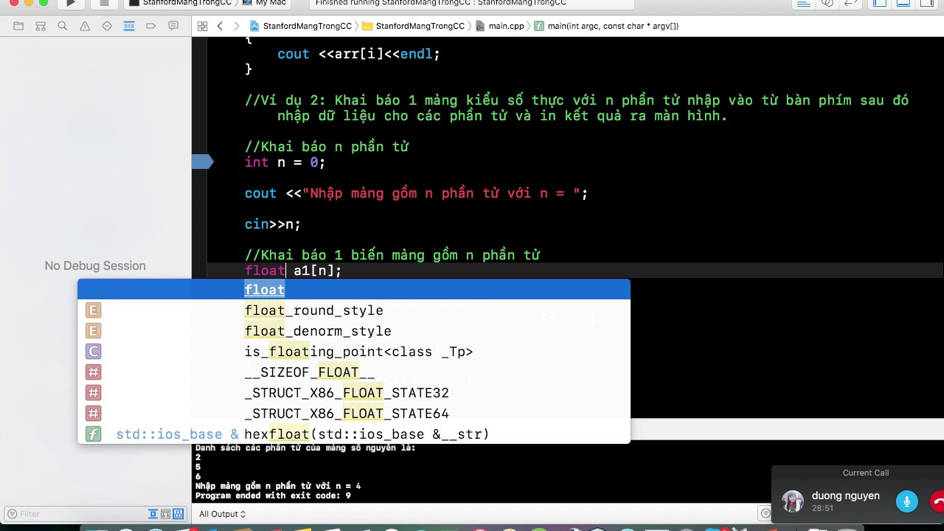Choose the hexfloat function suggestion
Screen dimensions: 944x531
pos(354,434)
